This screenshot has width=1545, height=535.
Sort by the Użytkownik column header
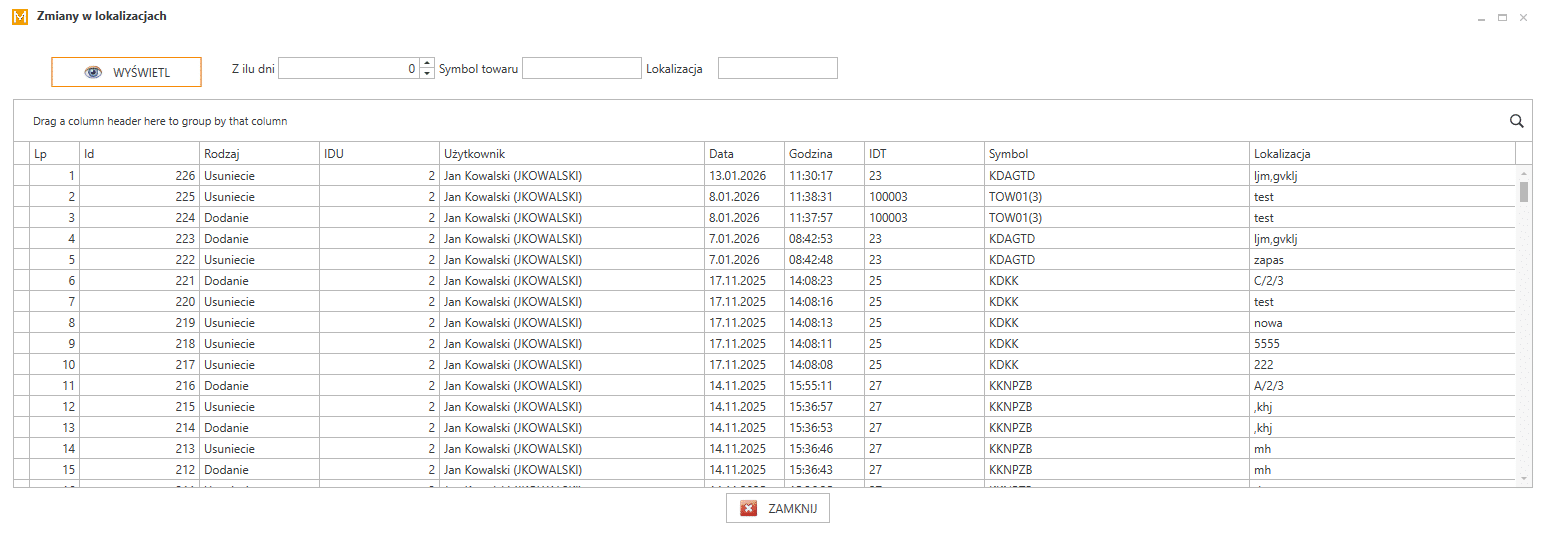pos(572,154)
